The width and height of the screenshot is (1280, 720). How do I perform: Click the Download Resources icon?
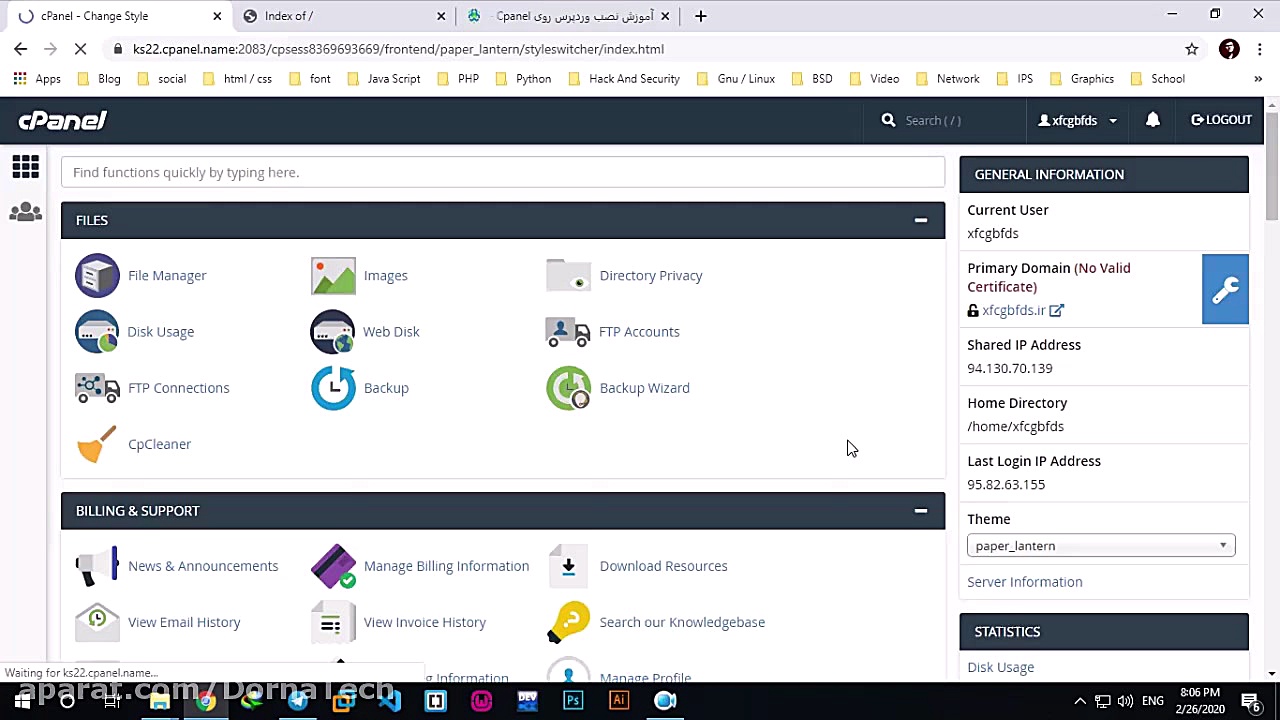569,566
